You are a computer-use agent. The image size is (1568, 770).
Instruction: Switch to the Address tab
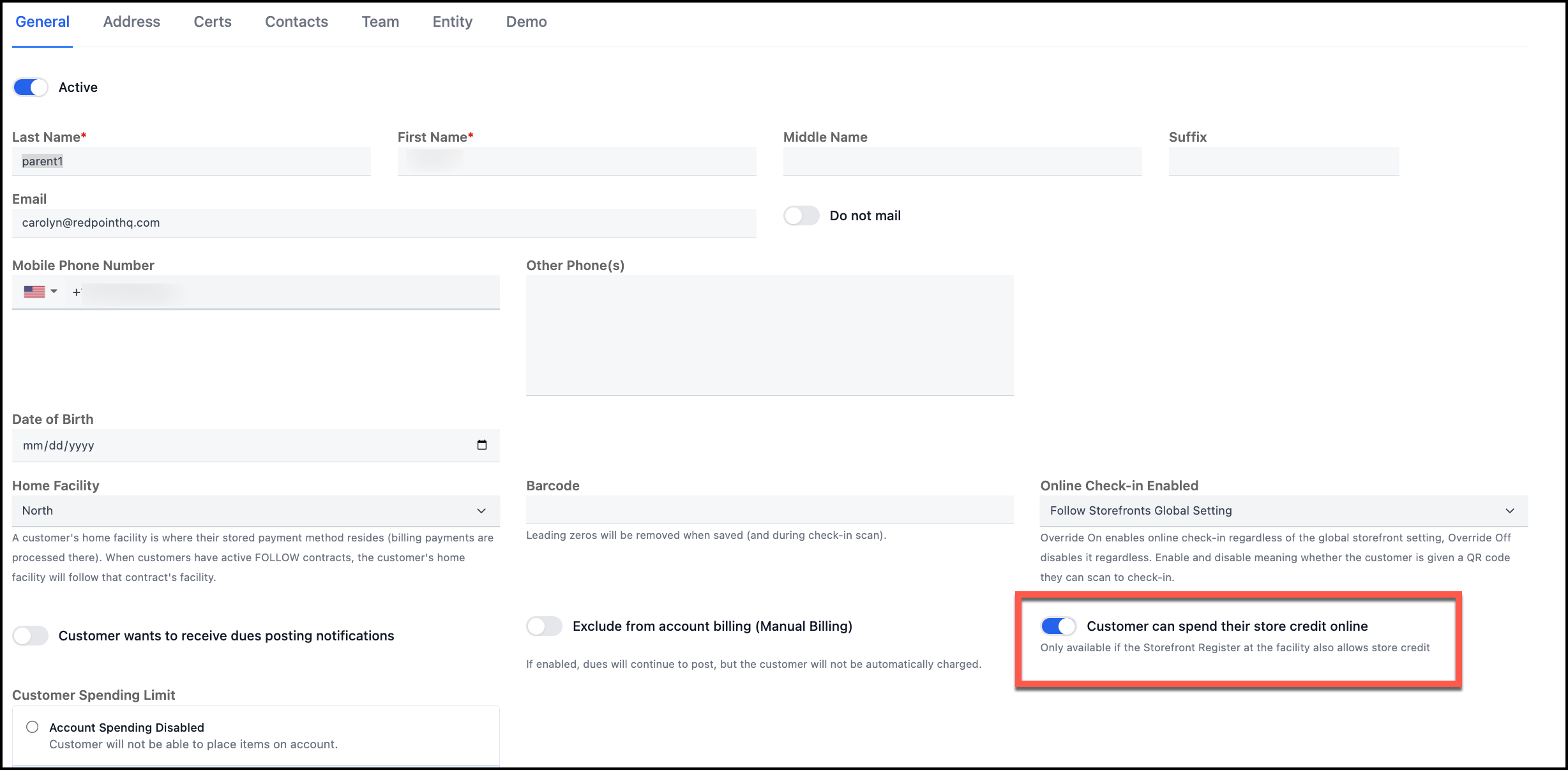[x=132, y=22]
